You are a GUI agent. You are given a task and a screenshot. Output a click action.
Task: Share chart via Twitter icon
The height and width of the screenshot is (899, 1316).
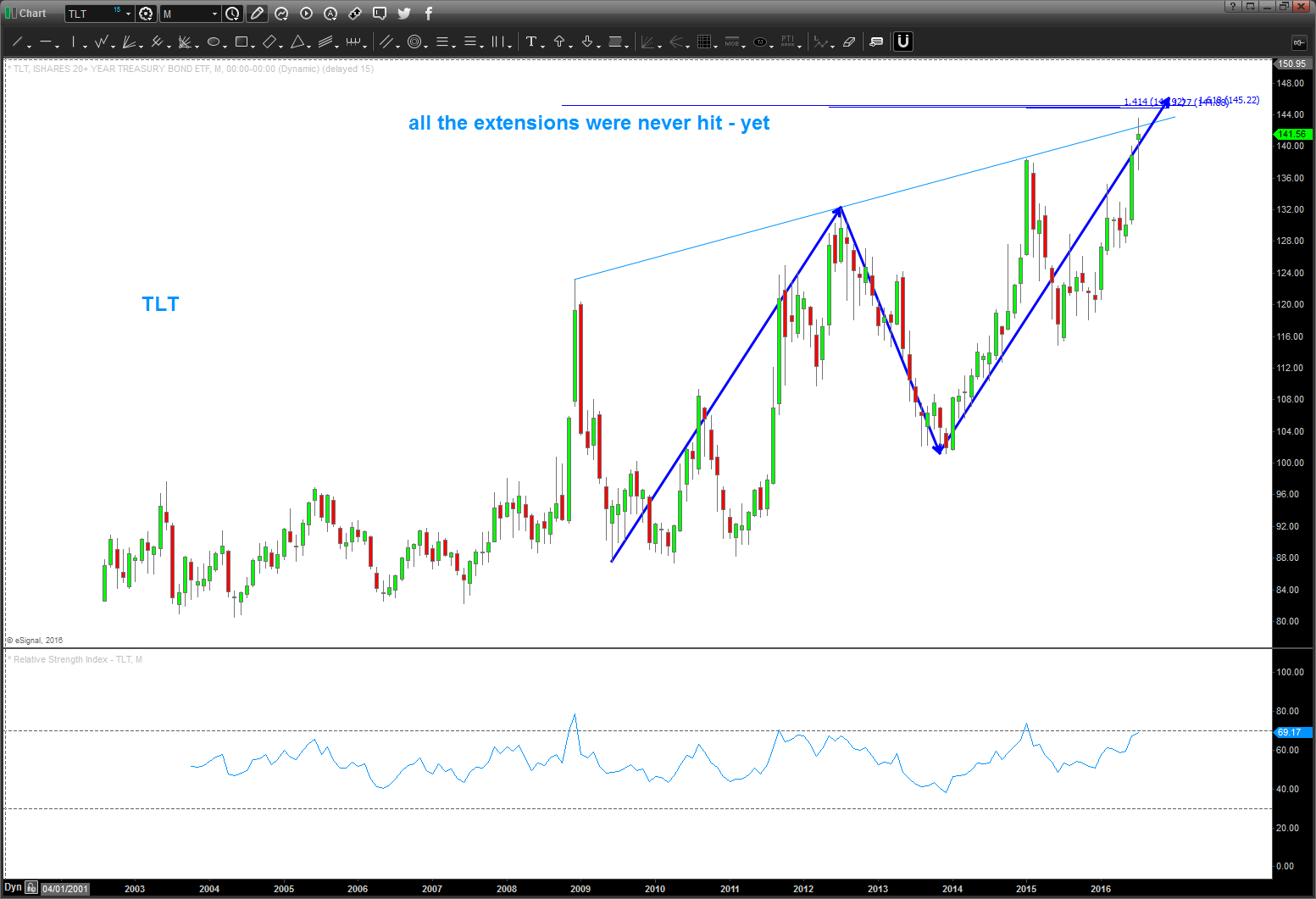(404, 14)
